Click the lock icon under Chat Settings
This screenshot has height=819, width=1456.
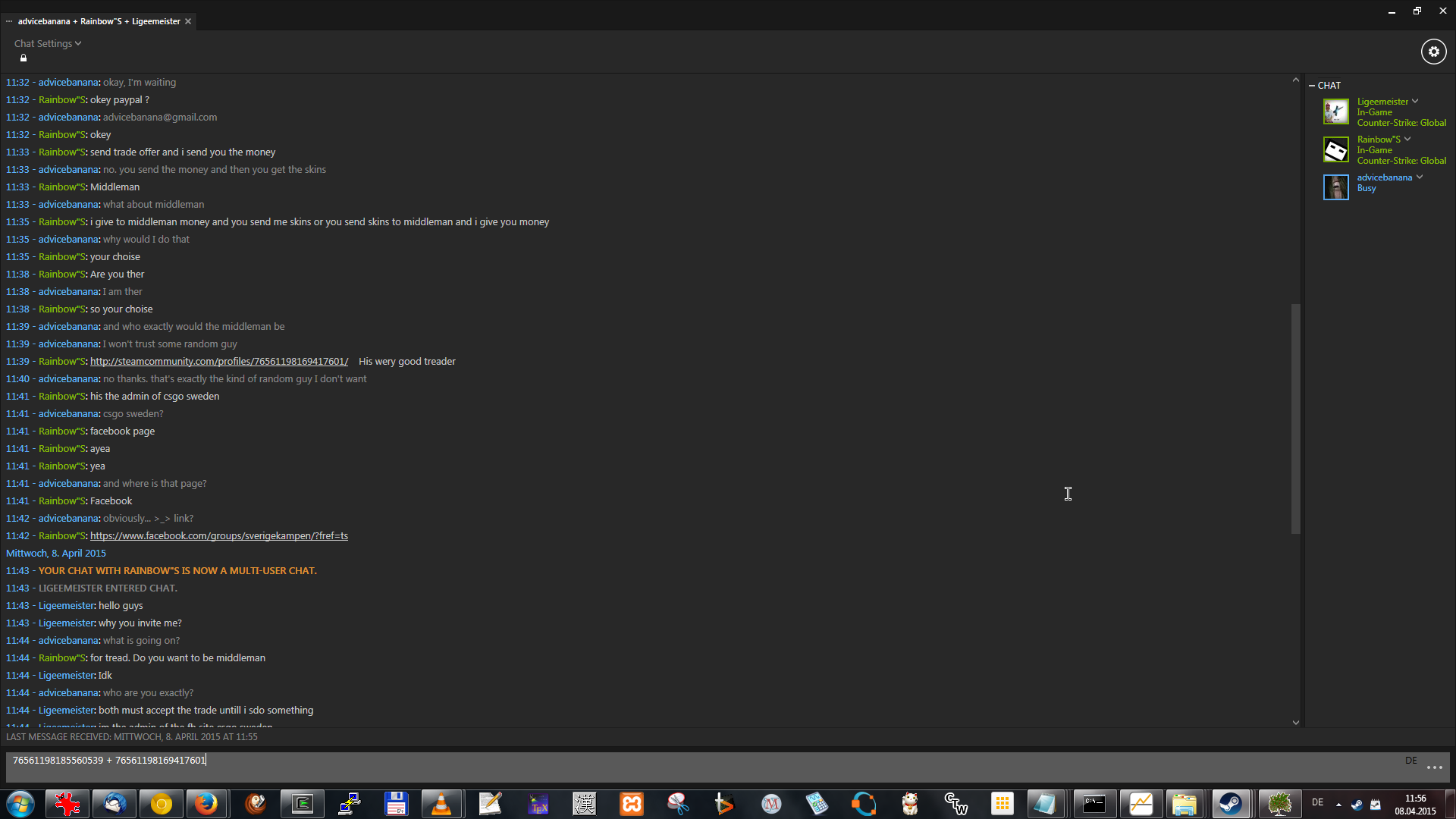(24, 58)
